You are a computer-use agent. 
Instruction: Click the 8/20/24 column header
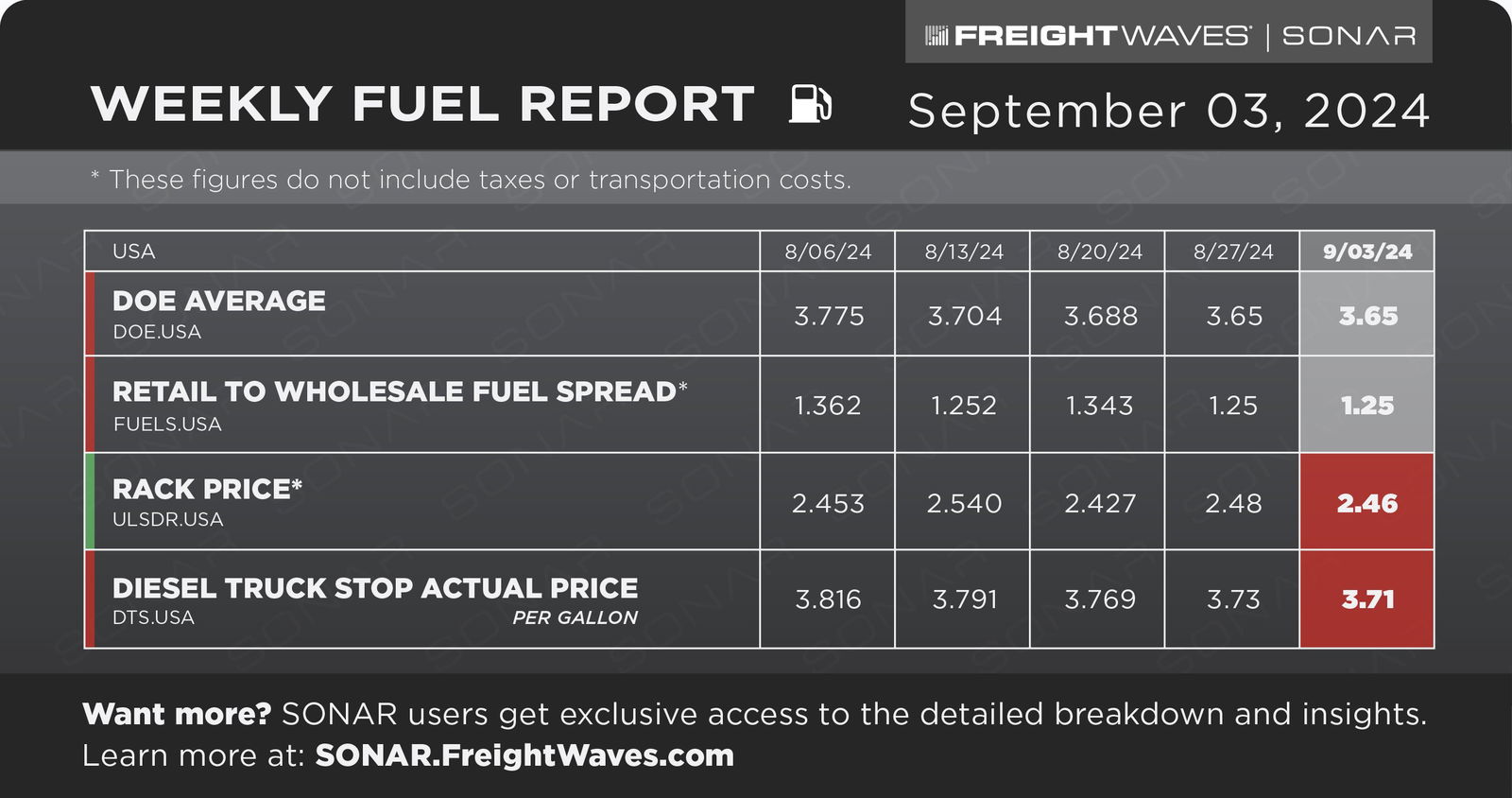1099,252
